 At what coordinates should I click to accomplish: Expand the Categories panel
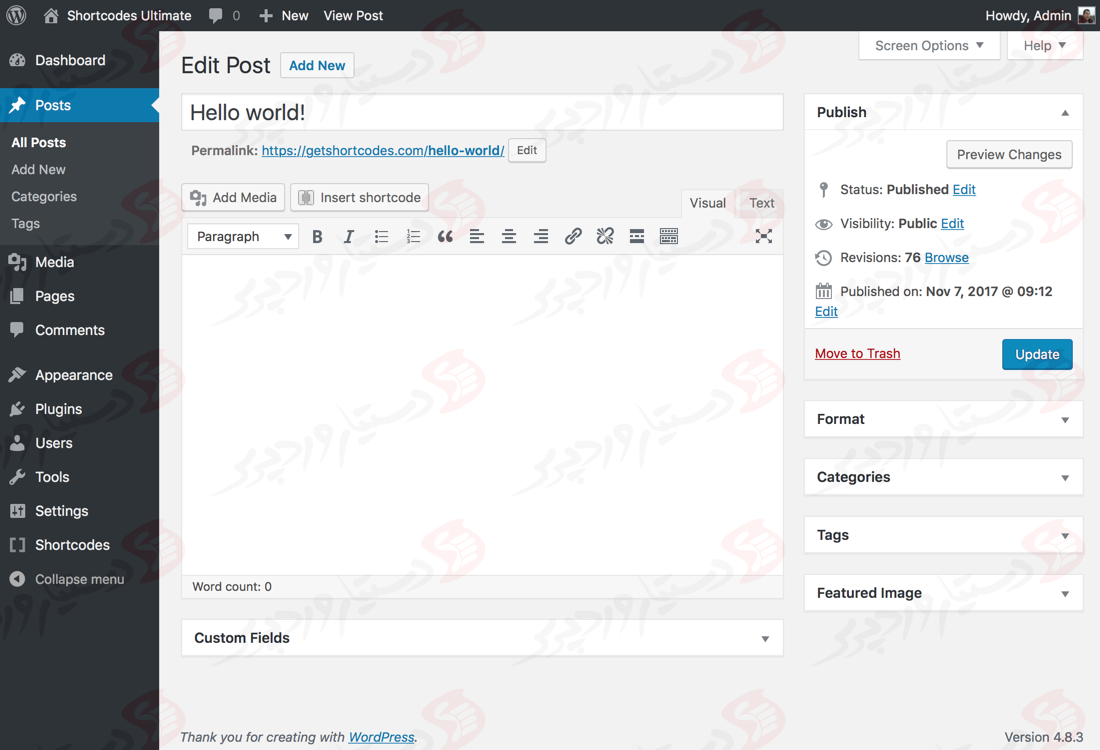tap(1065, 478)
